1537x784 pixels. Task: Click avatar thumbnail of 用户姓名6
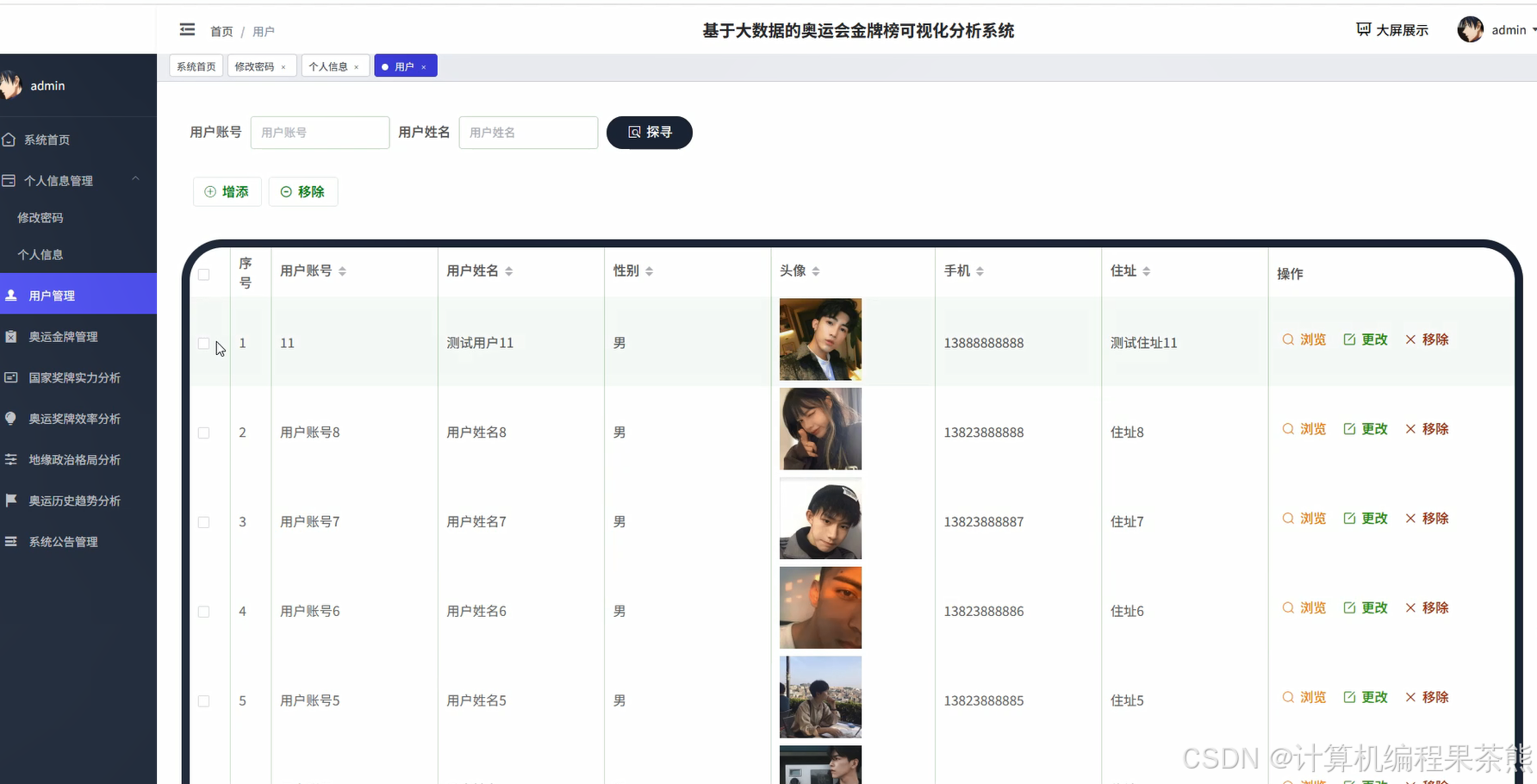(x=820, y=607)
